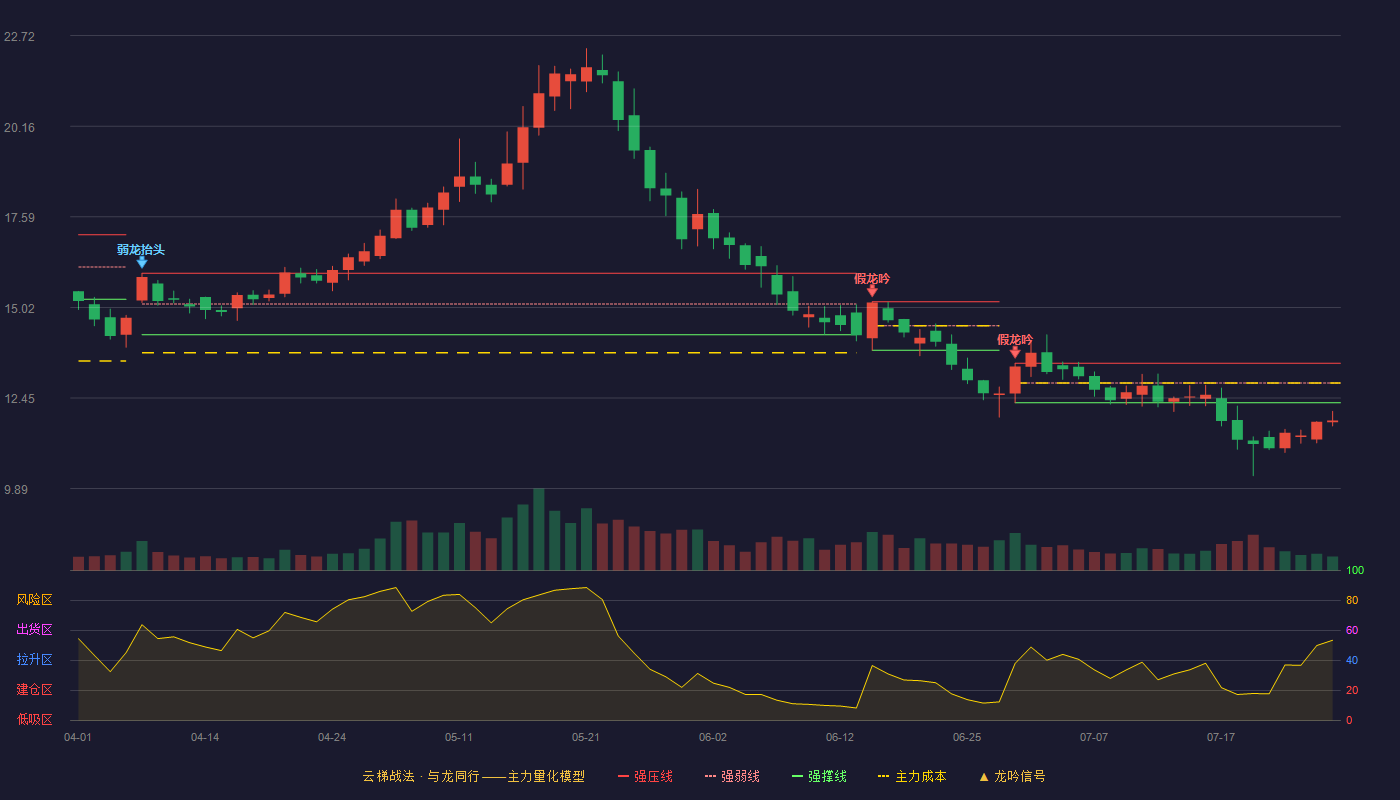Image resolution: width=1400 pixels, height=800 pixels.
Task: Click the 假龙吟 arrow marker near 06-12
Action: coord(872,291)
